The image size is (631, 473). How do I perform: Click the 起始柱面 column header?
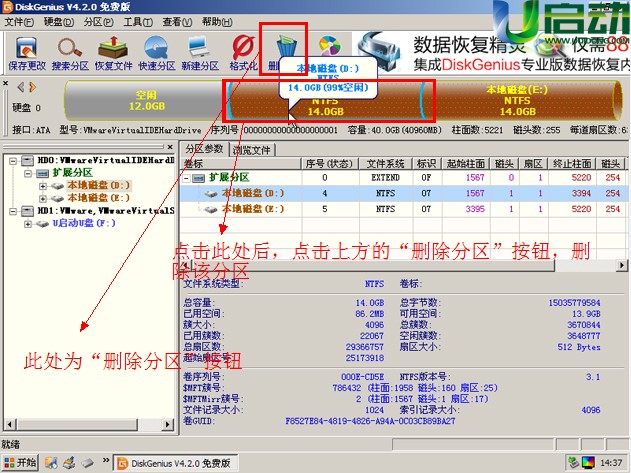point(466,163)
